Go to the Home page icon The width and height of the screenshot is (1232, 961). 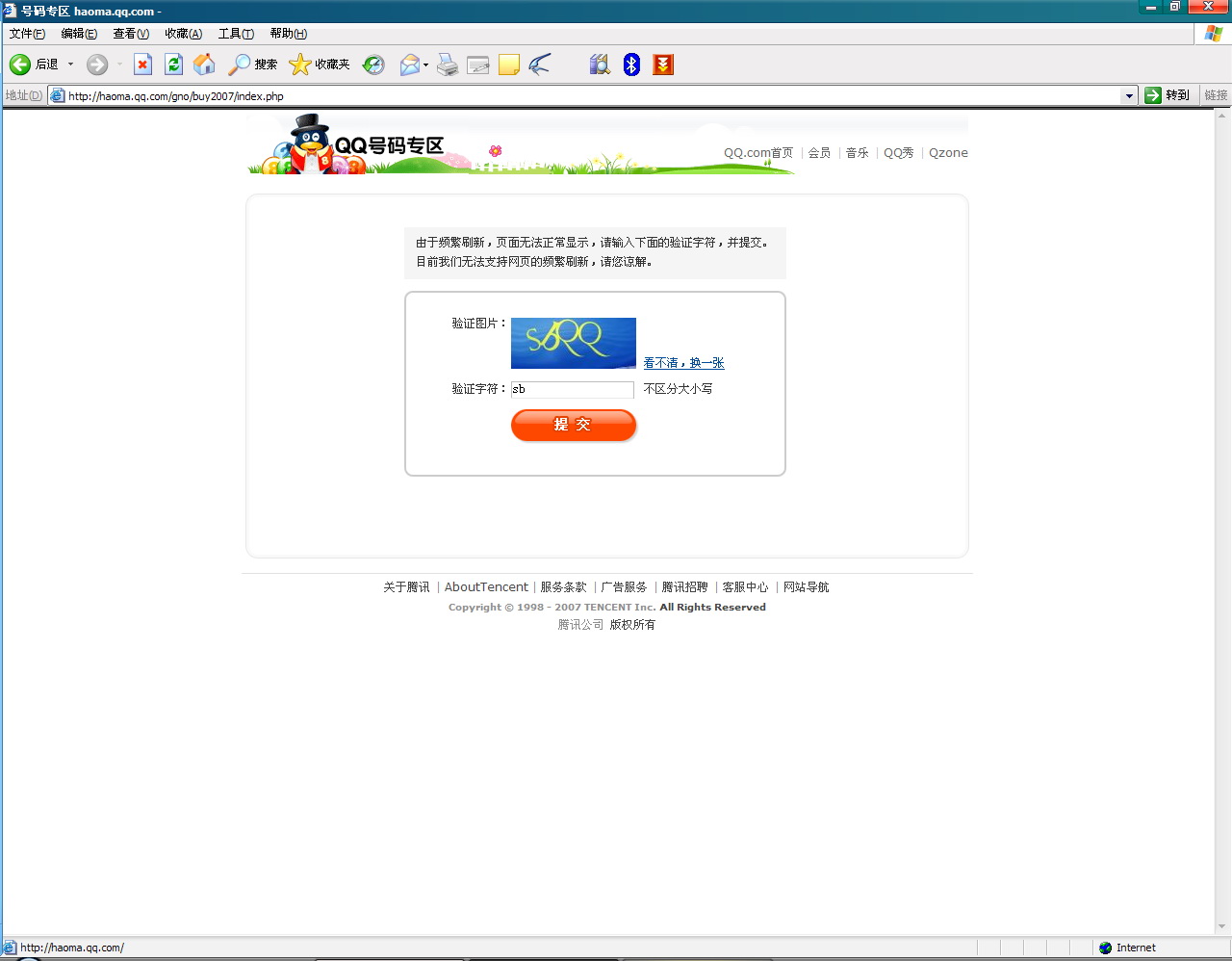coord(204,65)
